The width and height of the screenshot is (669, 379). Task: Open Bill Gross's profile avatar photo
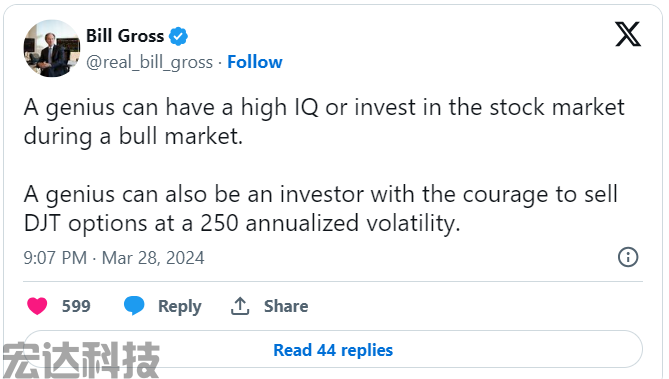click(52, 48)
